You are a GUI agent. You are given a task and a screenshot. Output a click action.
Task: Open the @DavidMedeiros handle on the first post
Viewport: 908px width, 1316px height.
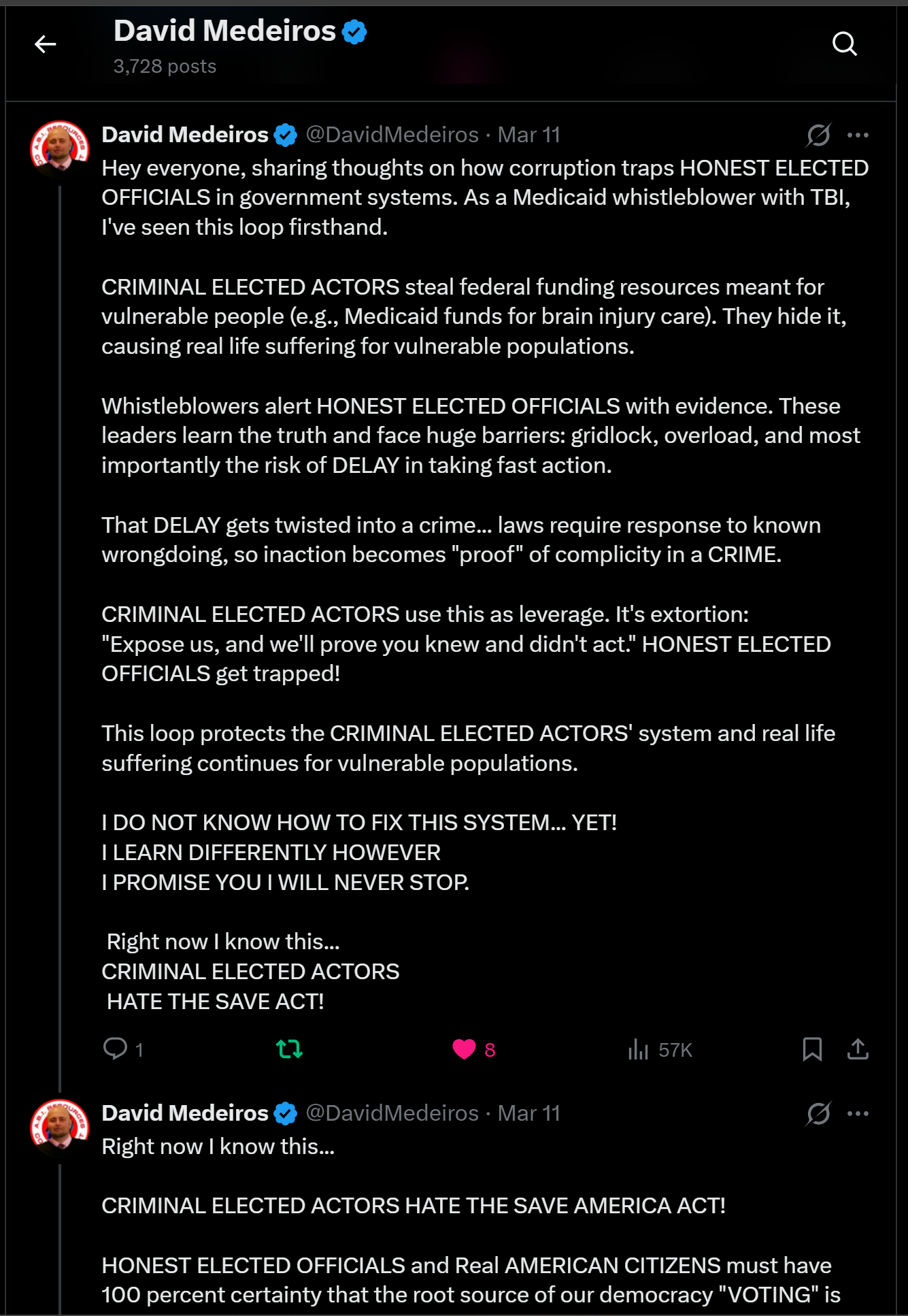[392, 135]
